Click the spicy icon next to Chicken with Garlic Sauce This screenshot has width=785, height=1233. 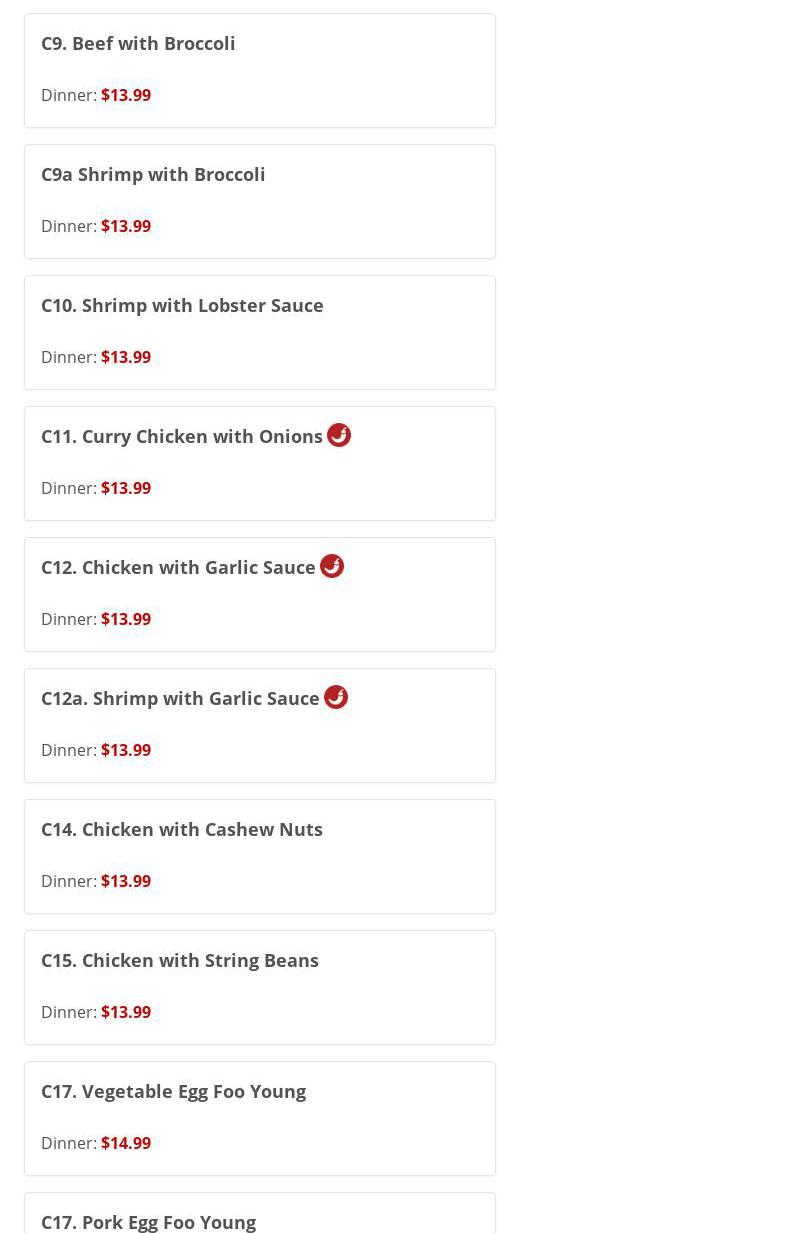coord(332,566)
